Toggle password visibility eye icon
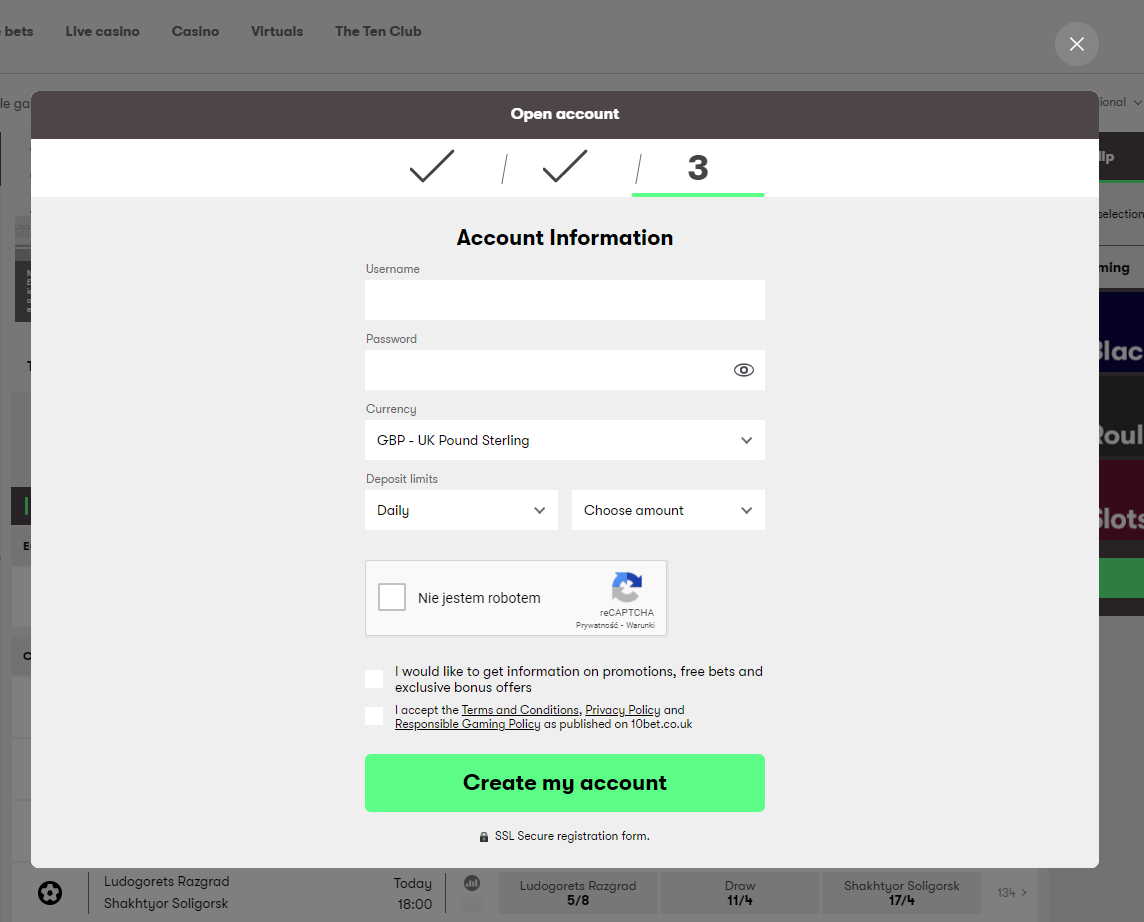1144x922 pixels. [x=743, y=370]
